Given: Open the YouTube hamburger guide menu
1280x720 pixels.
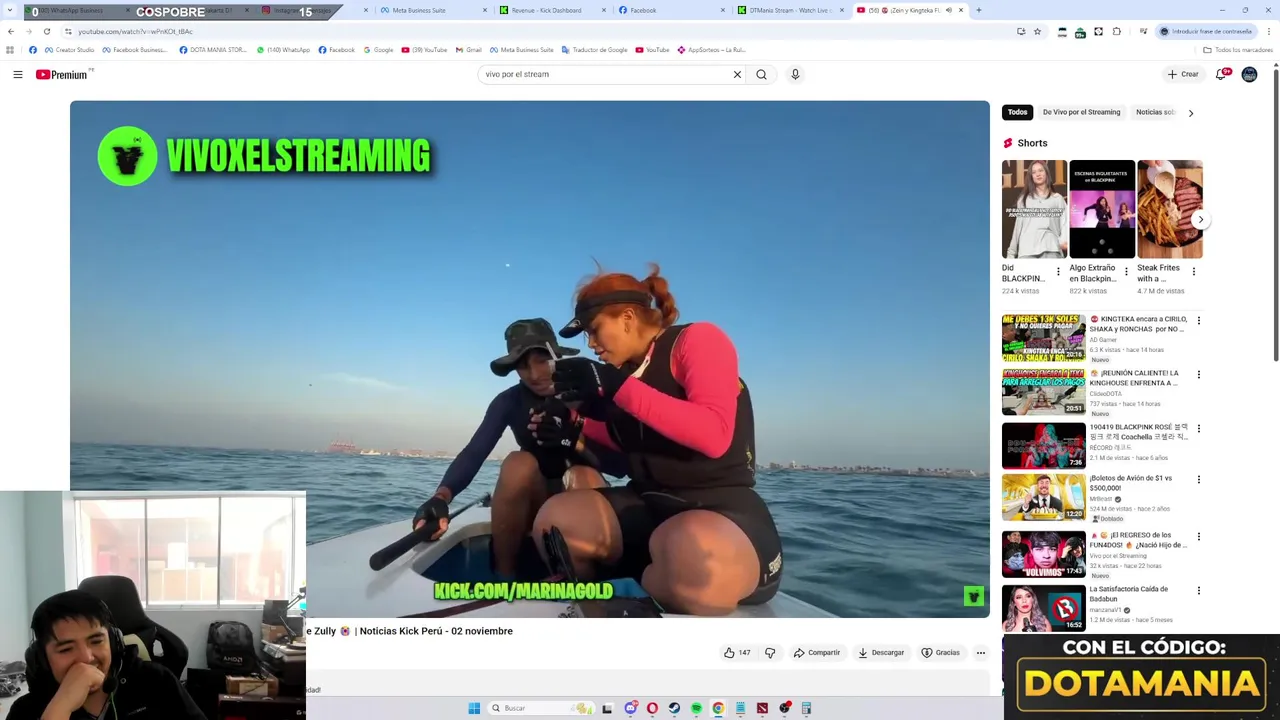Looking at the screenshot, I should (18, 74).
